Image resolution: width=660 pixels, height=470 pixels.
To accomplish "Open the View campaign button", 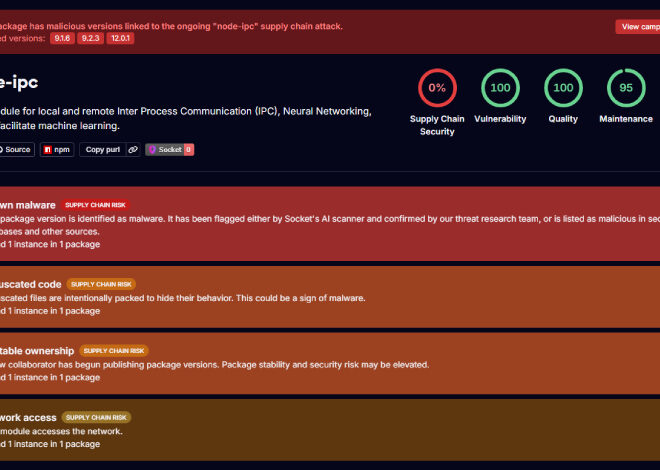I will click(638, 27).
